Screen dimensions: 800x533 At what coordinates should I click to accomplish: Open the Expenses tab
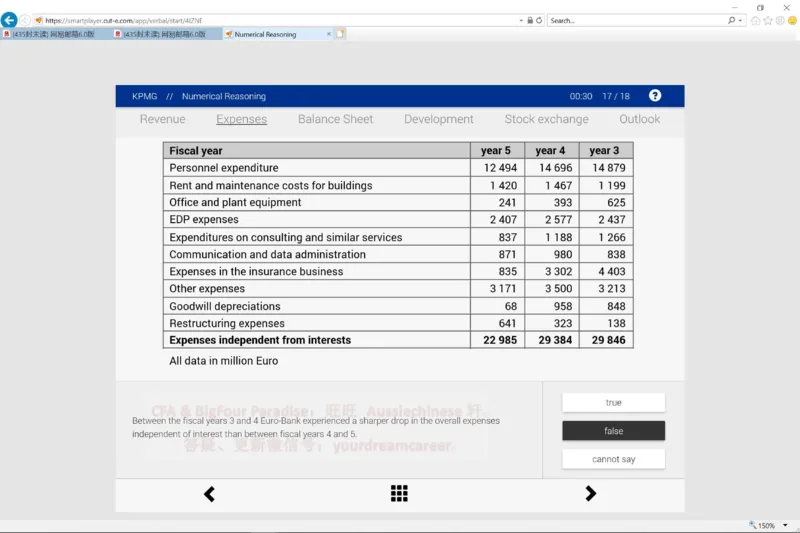click(x=241, y=119)
